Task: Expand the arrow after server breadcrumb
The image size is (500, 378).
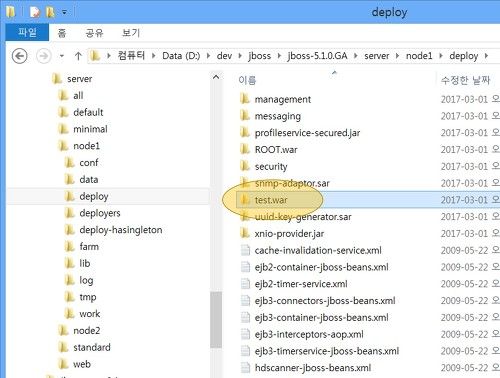Action: point(397,56)
